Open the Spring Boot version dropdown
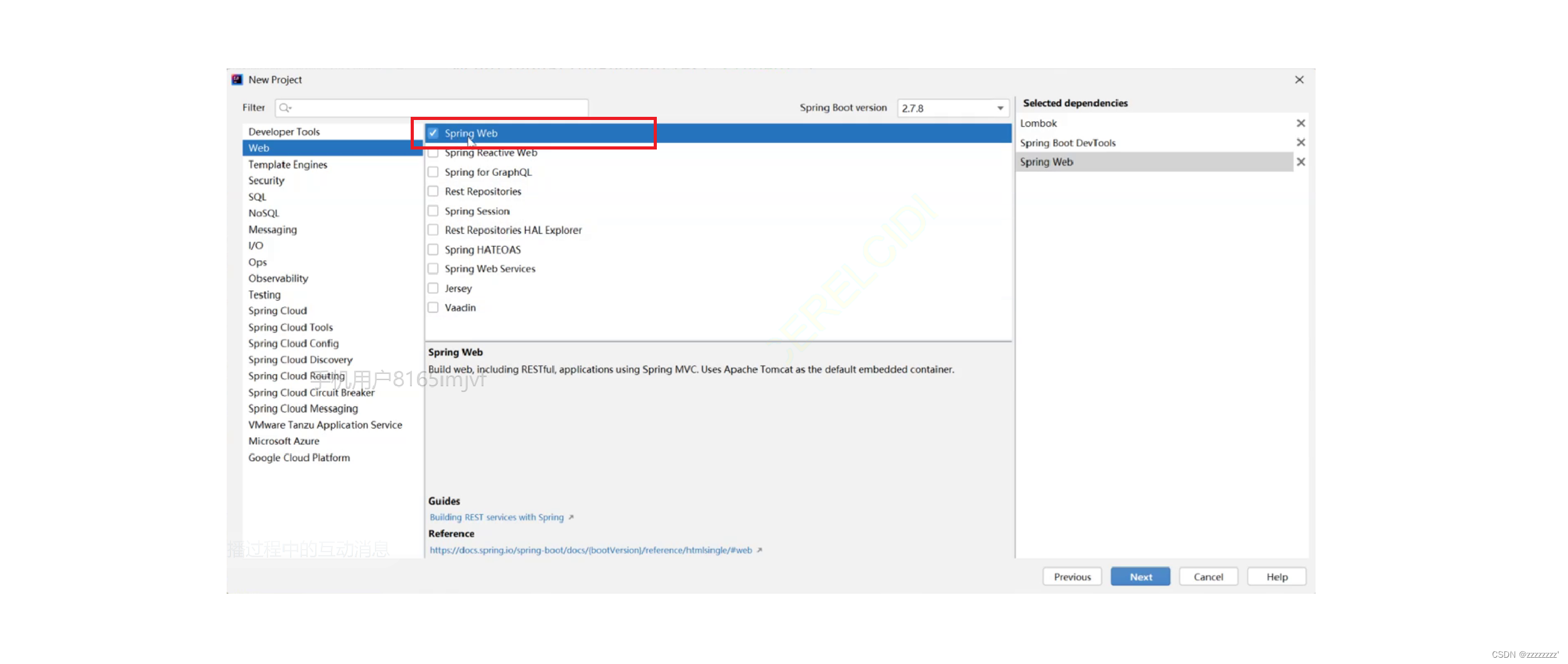 (x=953, y=108)
